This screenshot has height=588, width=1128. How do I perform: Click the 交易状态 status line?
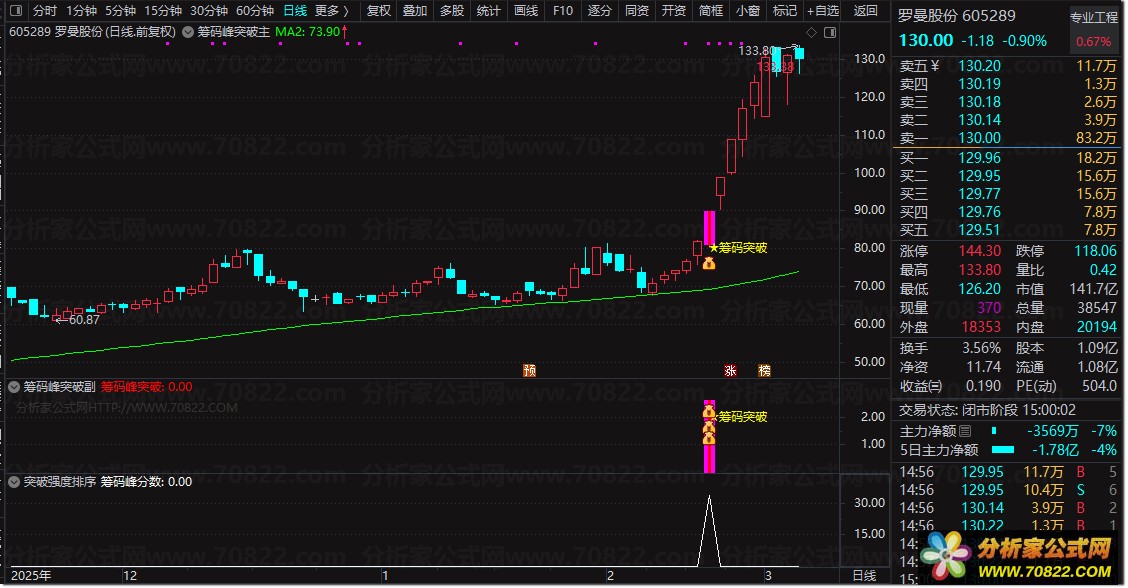pos(987,410)
